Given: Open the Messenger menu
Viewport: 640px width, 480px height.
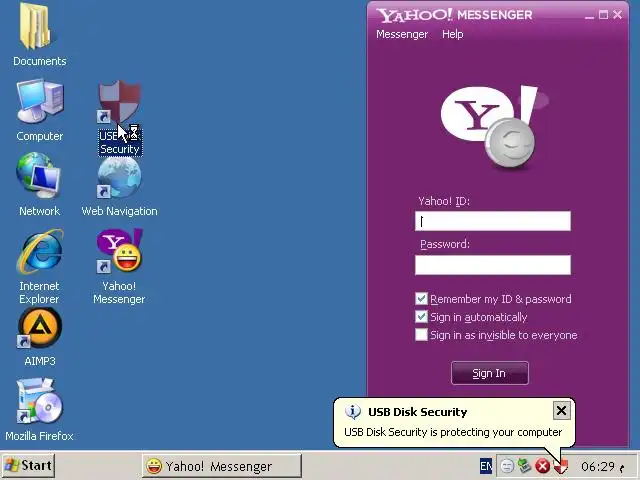Looking at the screenshot, I should pyautogui.click(x=402, y=34).
